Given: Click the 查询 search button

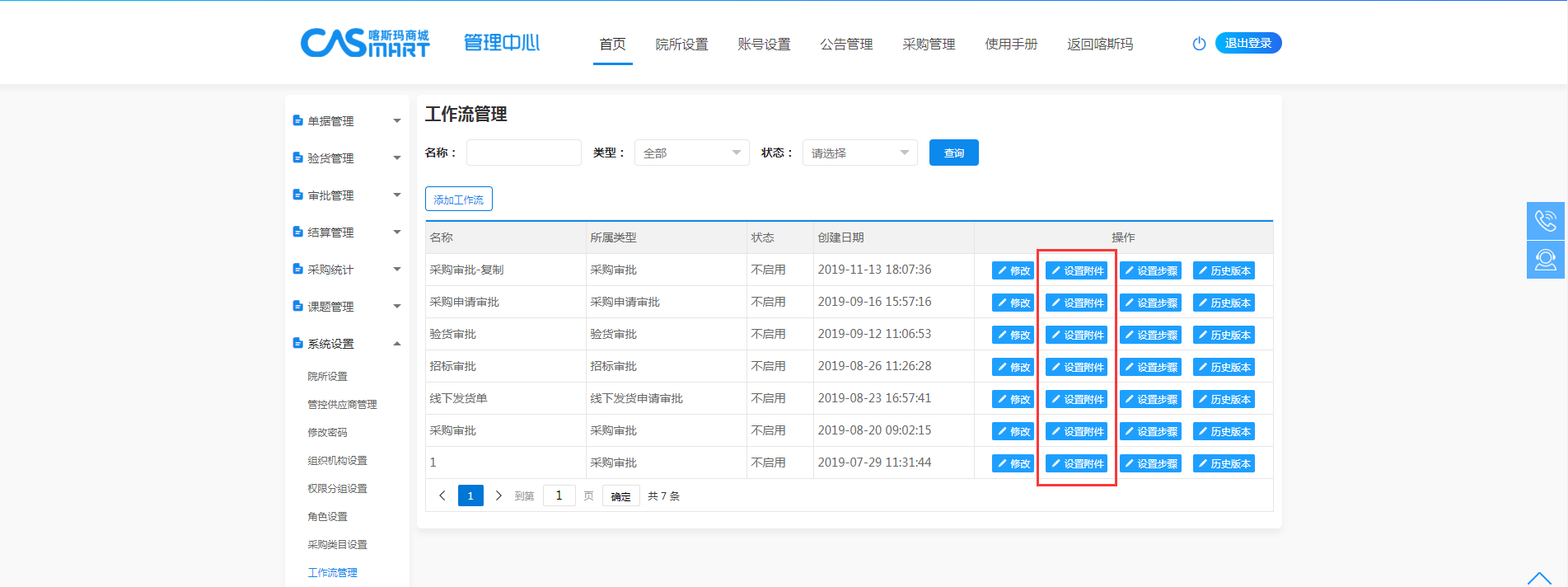Looking at the screenshot, I should pyautogui.click(x=953, y=153).
